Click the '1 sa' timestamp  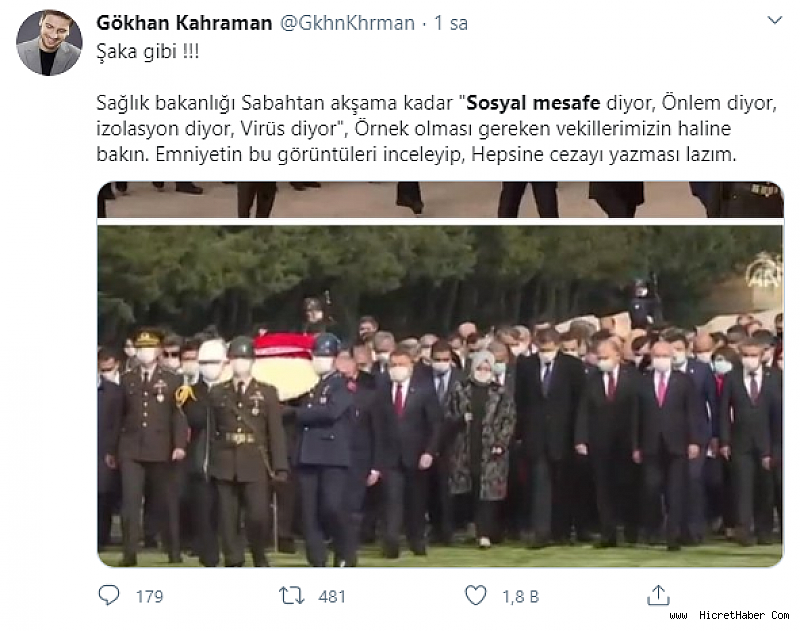451,23
